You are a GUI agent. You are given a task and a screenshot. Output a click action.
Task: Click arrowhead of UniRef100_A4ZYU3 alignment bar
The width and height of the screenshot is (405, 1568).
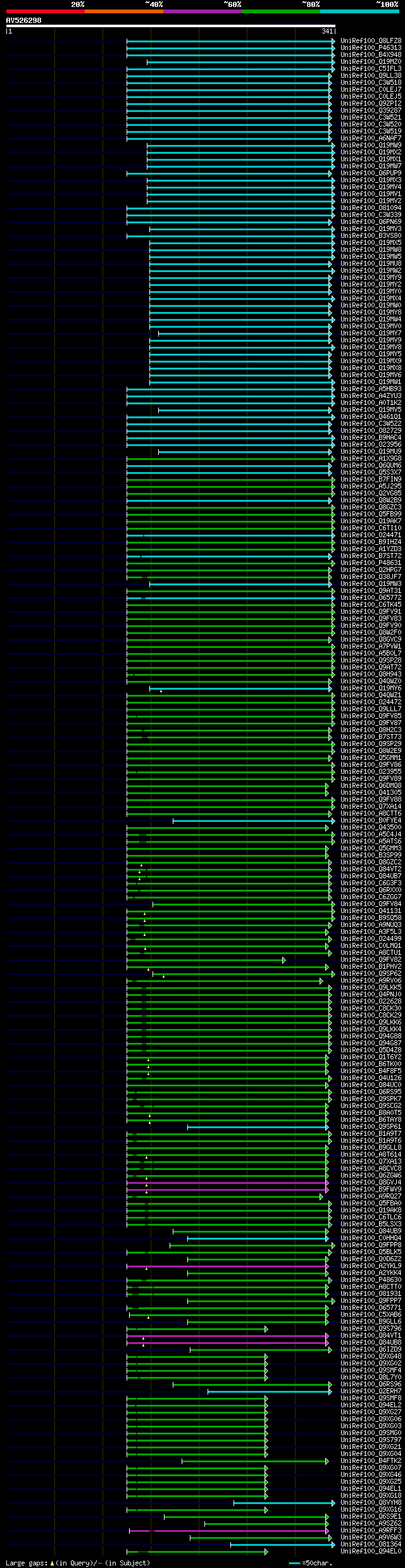pyautogui.click(x=333, y=396)
